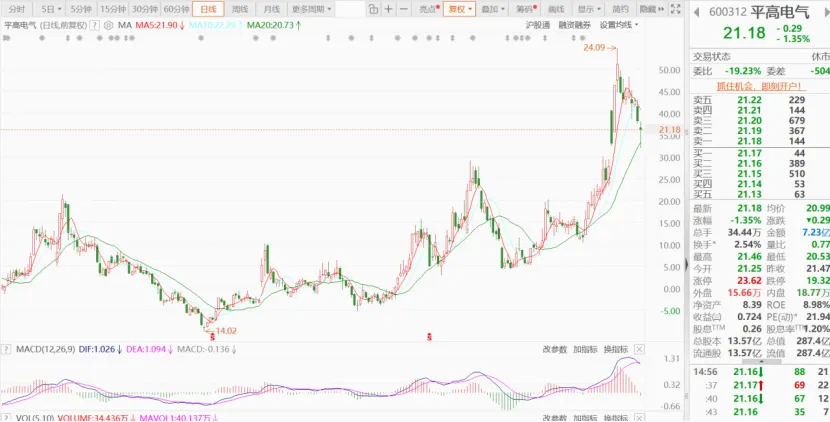
Task: Toggle 亮点 highlights in toolbar
Action: 428,9
